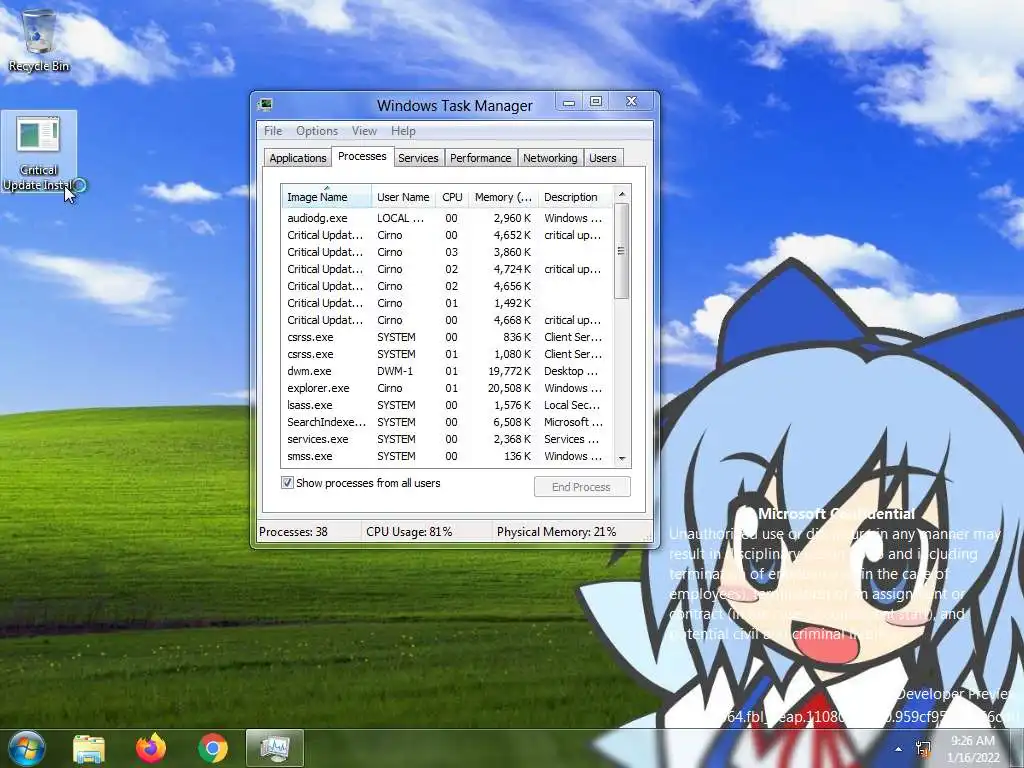Select Critical Update process using 4,656 K
The width and height of the screenshot is (1024, 768).
click(x=447, y=286)
